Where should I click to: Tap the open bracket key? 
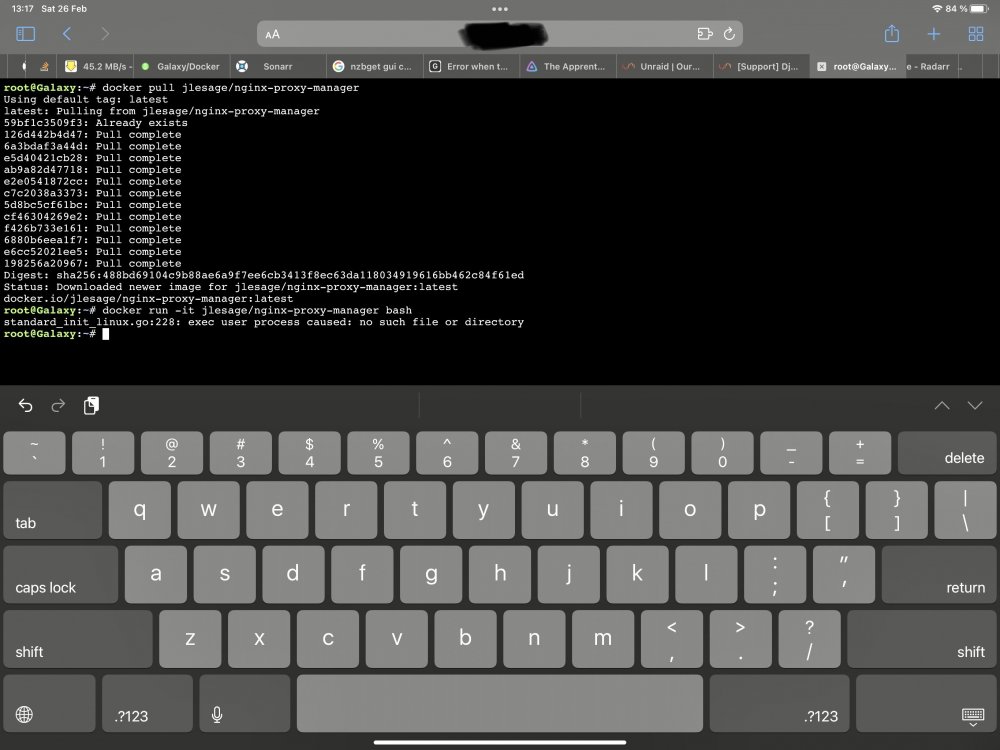pos(828,510)
